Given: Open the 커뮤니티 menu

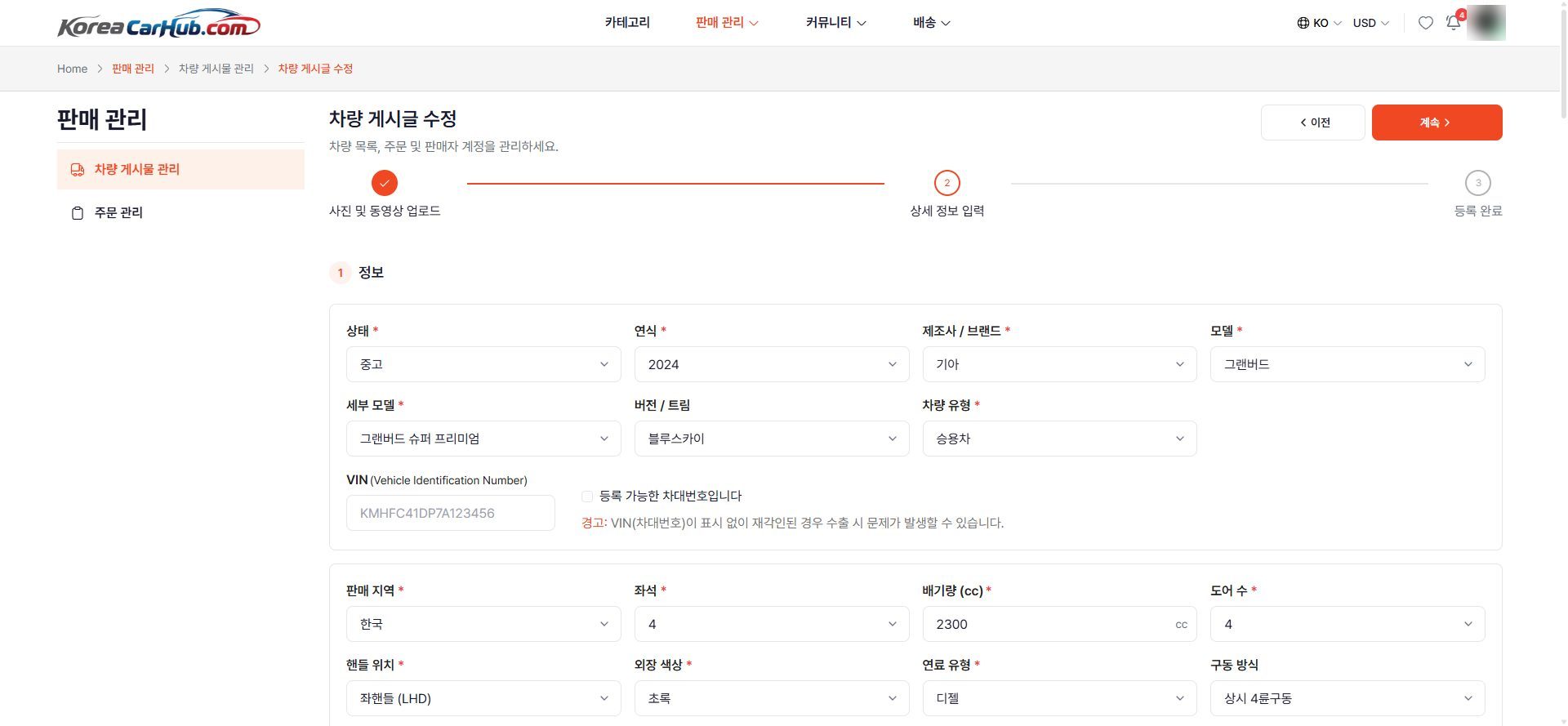Looking at the screenshot, I should 835,22.
